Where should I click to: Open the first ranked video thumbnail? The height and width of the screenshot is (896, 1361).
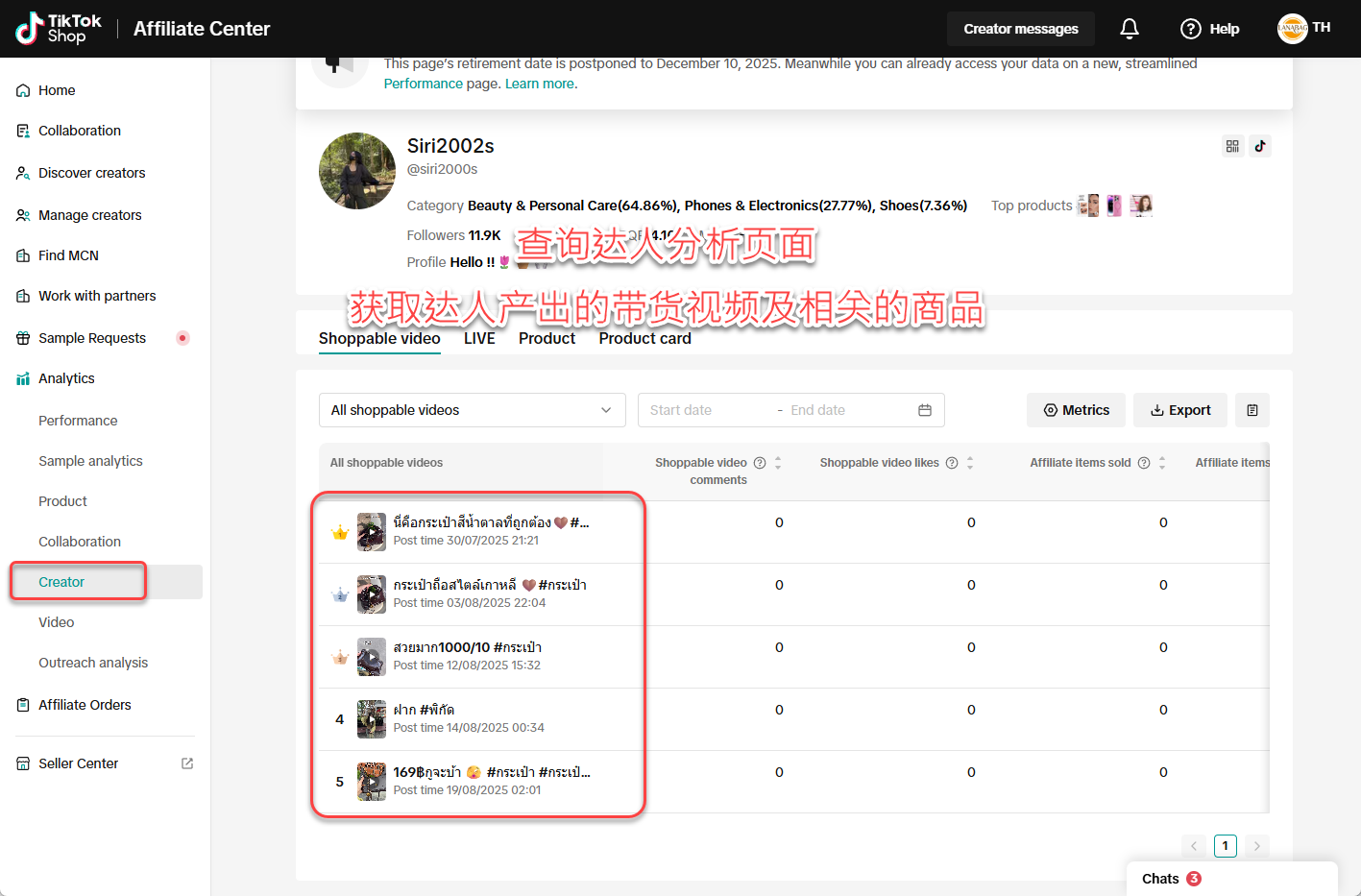point(372,531)
